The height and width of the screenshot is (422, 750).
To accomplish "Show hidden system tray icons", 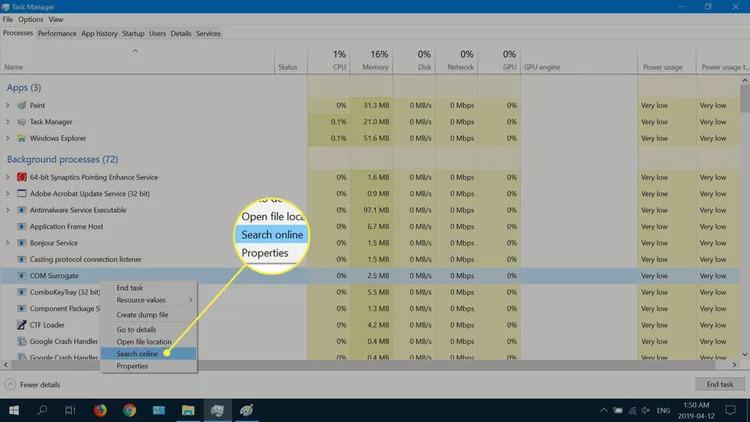I will pos(604,410).
